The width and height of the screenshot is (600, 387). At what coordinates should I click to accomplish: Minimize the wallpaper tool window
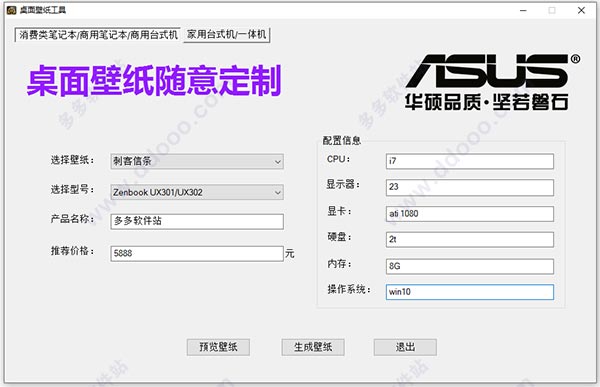(x=523, y=10)
